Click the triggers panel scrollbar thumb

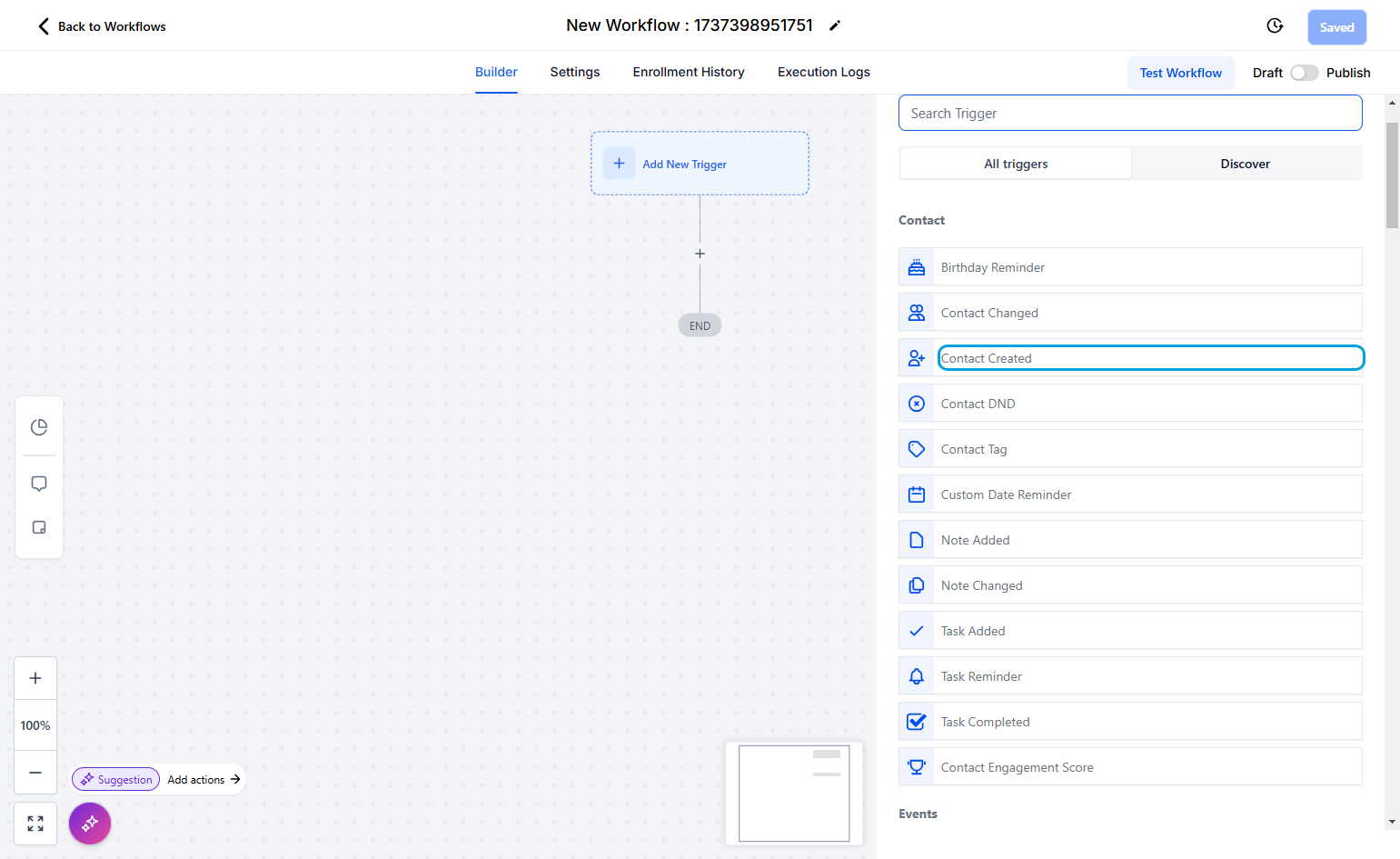coord(1392,175)
